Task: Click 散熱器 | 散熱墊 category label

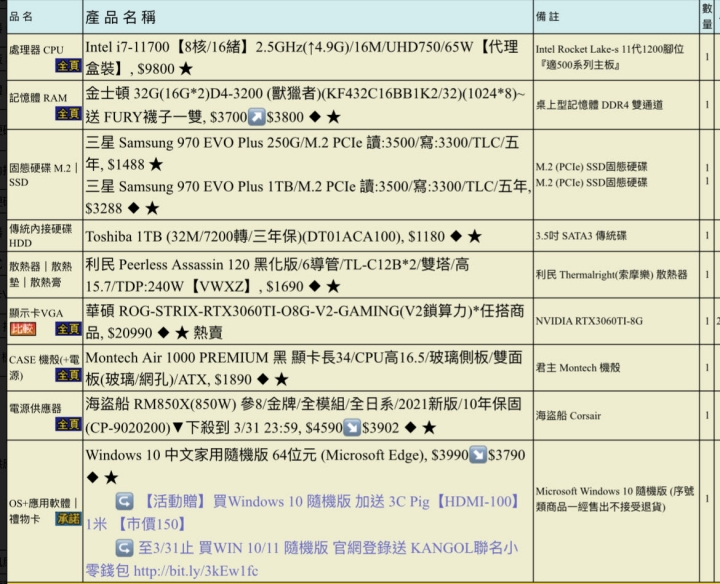Action: [x=40, y=274]
